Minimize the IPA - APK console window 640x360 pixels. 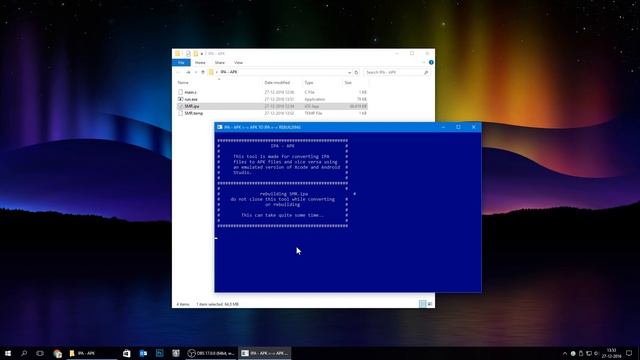click(443, 127)
